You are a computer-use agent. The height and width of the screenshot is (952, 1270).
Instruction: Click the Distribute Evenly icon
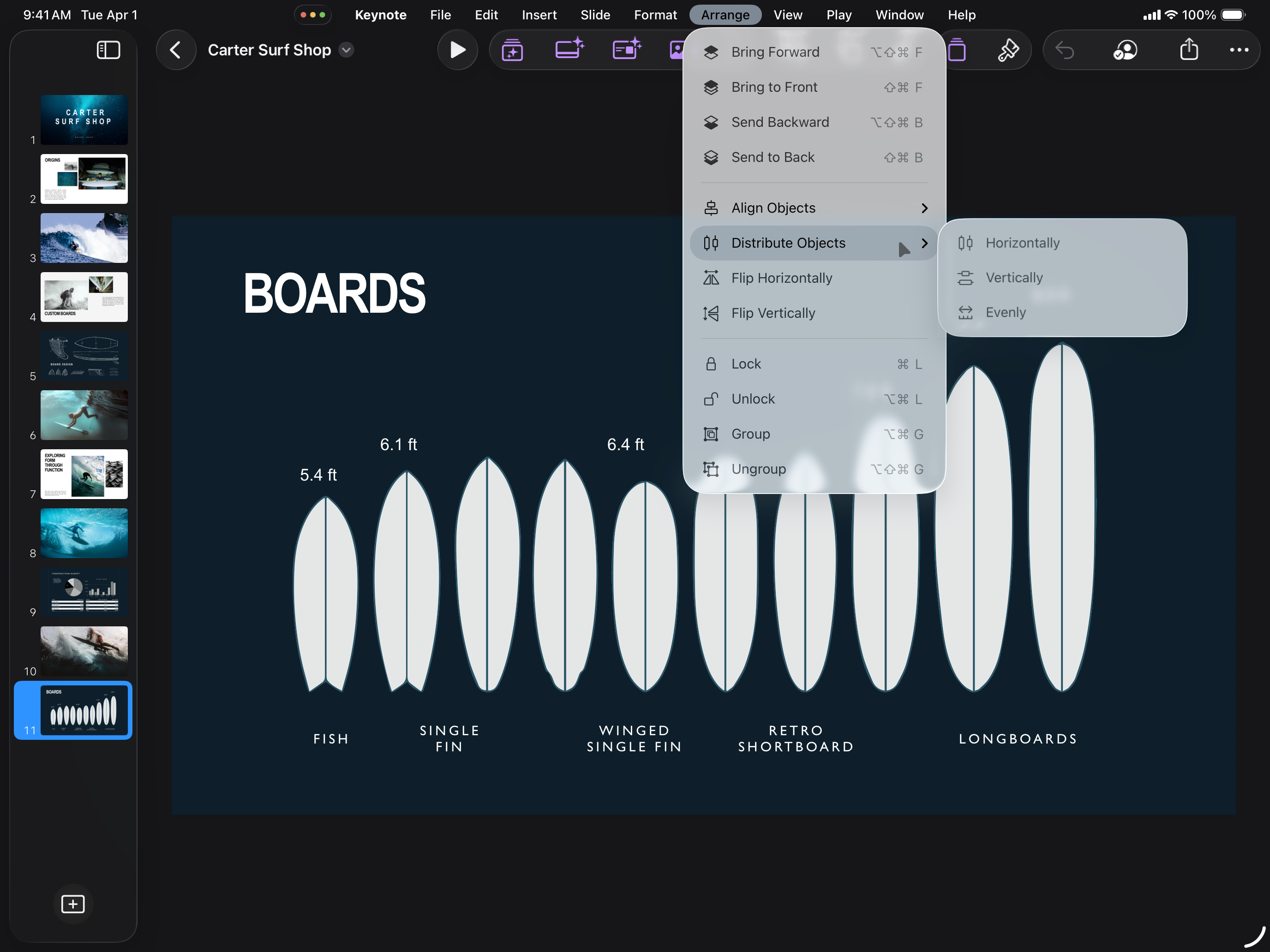click(965, 313)
